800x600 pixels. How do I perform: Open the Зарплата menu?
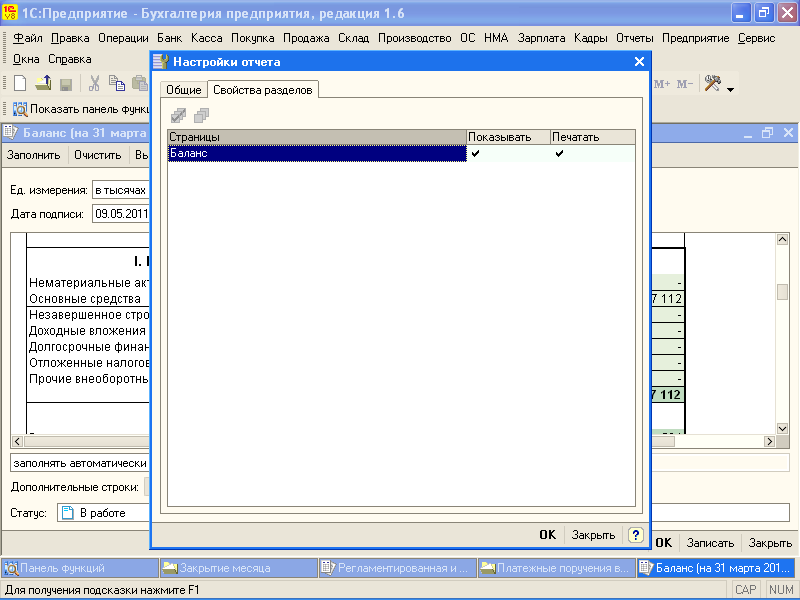point(541,38)
